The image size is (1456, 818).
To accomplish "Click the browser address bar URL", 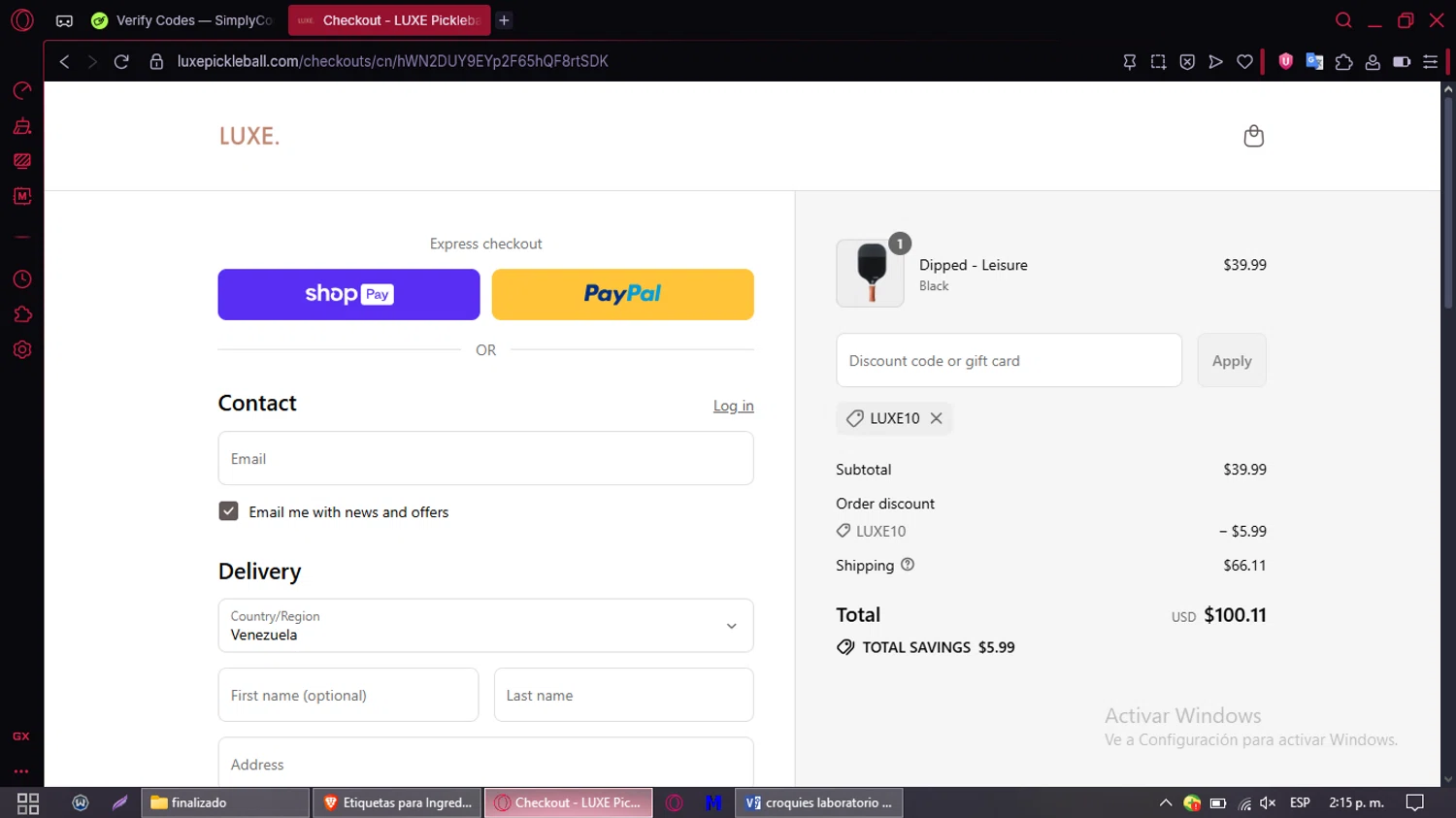I will (392, 61).
